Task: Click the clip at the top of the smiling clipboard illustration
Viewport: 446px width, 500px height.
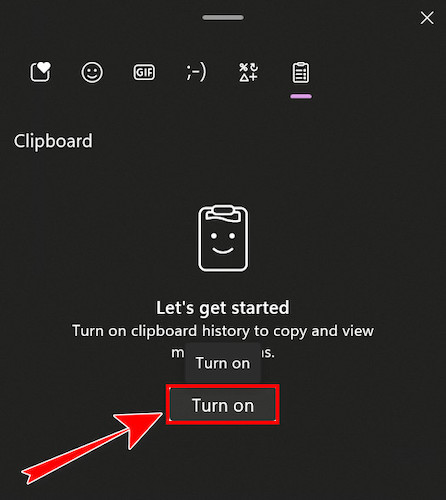Action: click(223, 213)
